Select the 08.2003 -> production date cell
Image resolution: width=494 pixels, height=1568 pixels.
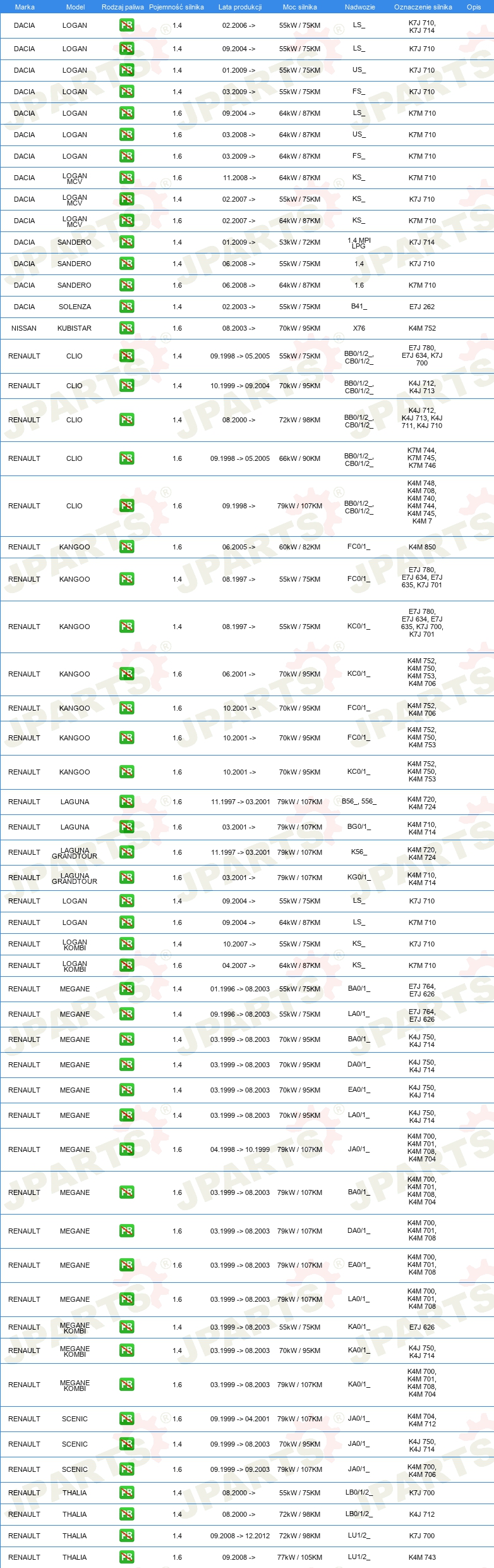pyautogui.click(x=239, y=328)
